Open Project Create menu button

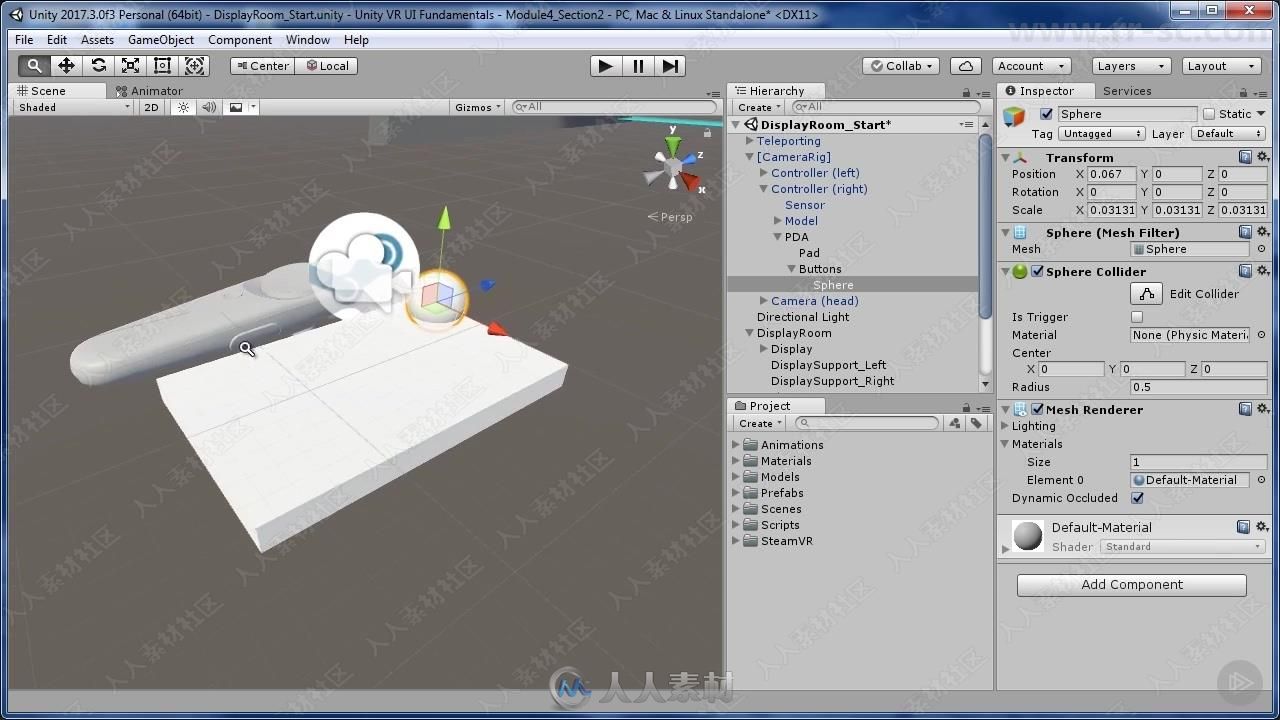(760, 423)
